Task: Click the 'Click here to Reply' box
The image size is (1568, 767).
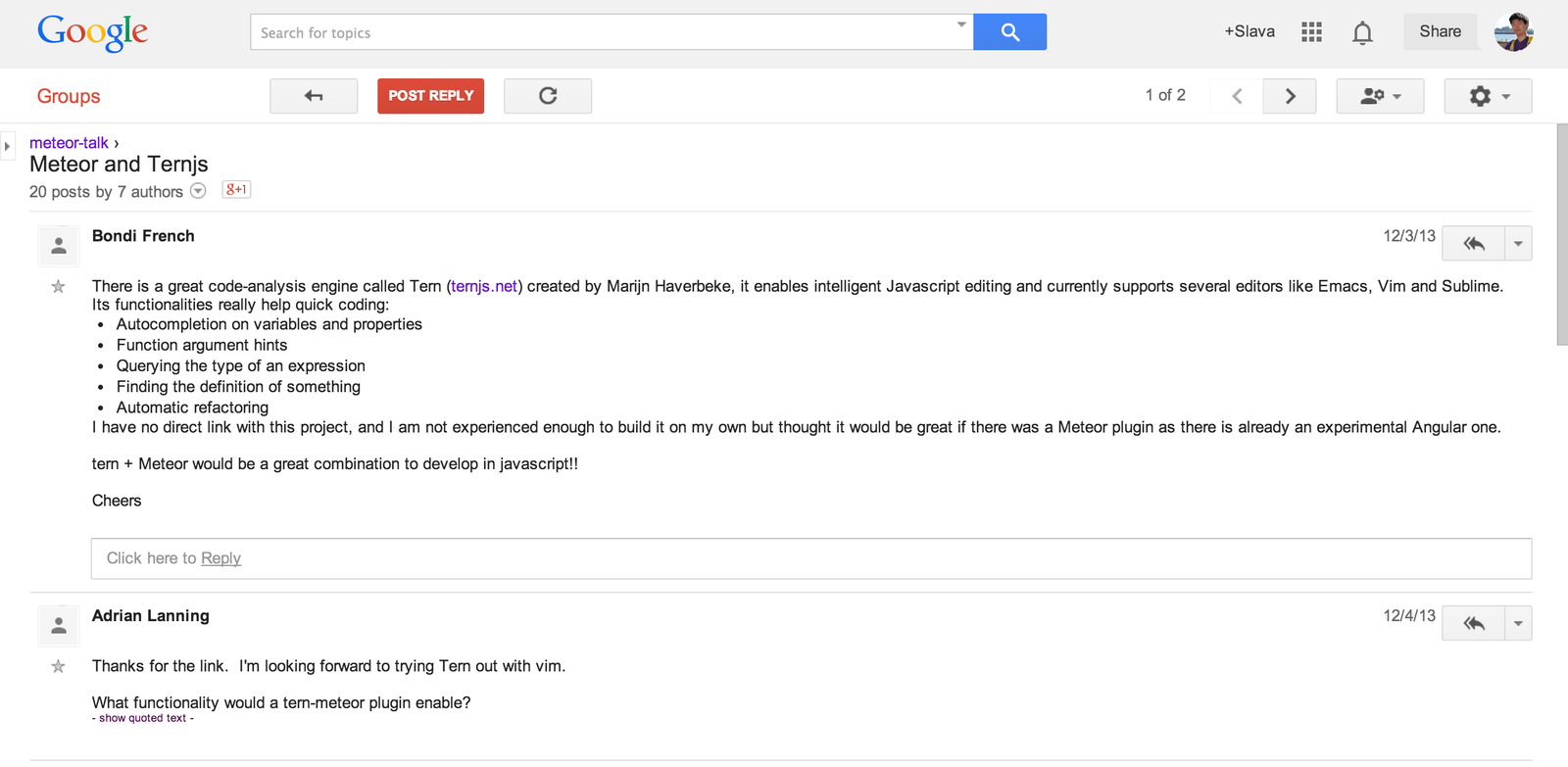Action: point(811,558)
